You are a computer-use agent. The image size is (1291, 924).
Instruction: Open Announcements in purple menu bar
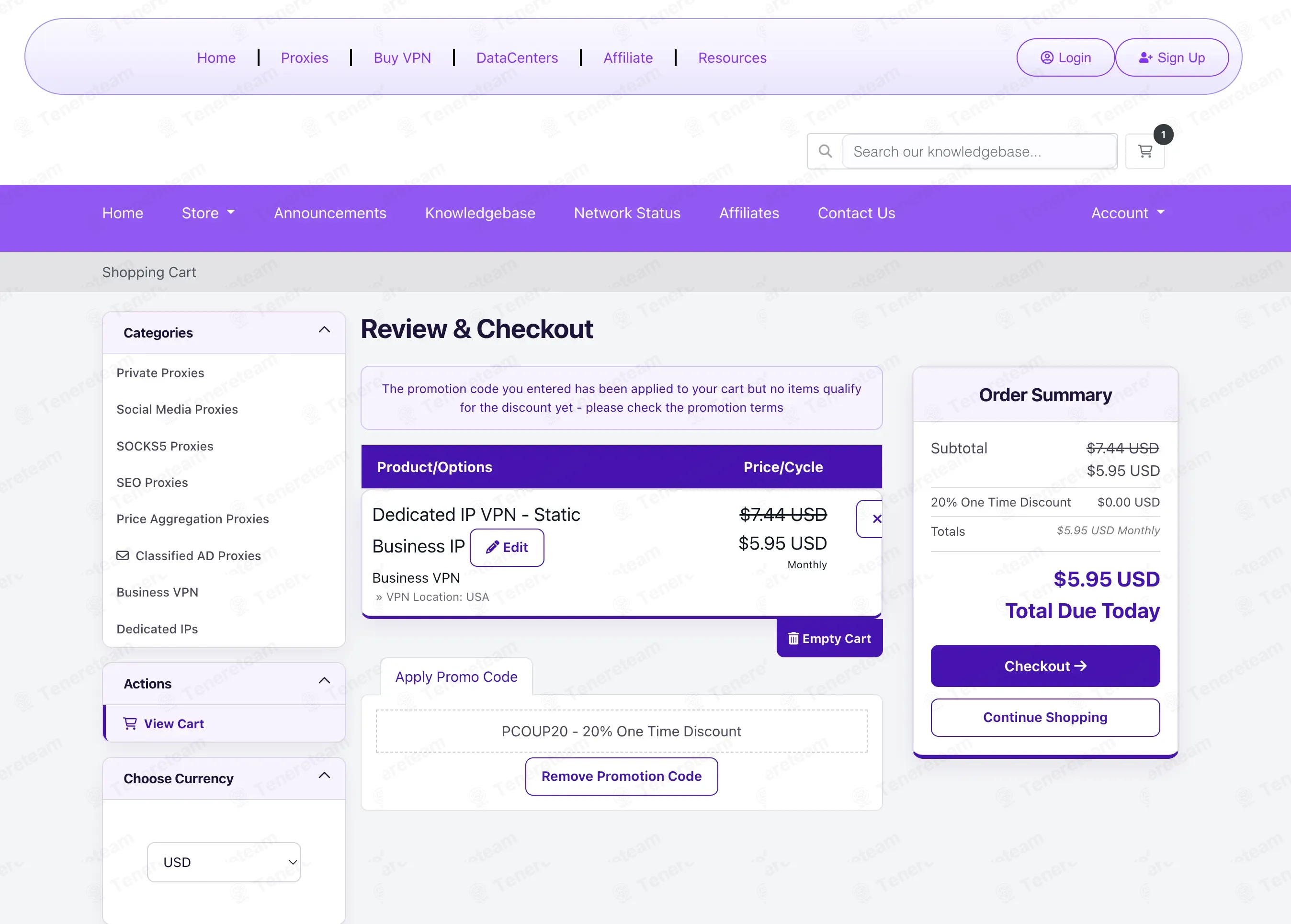(330, 213)
